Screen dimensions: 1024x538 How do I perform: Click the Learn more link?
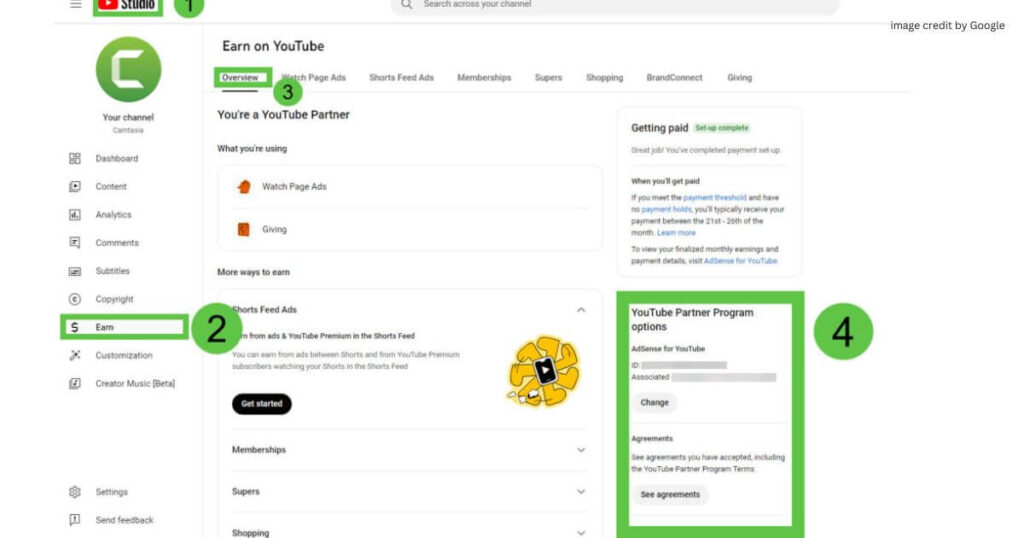tap(676, 232)
